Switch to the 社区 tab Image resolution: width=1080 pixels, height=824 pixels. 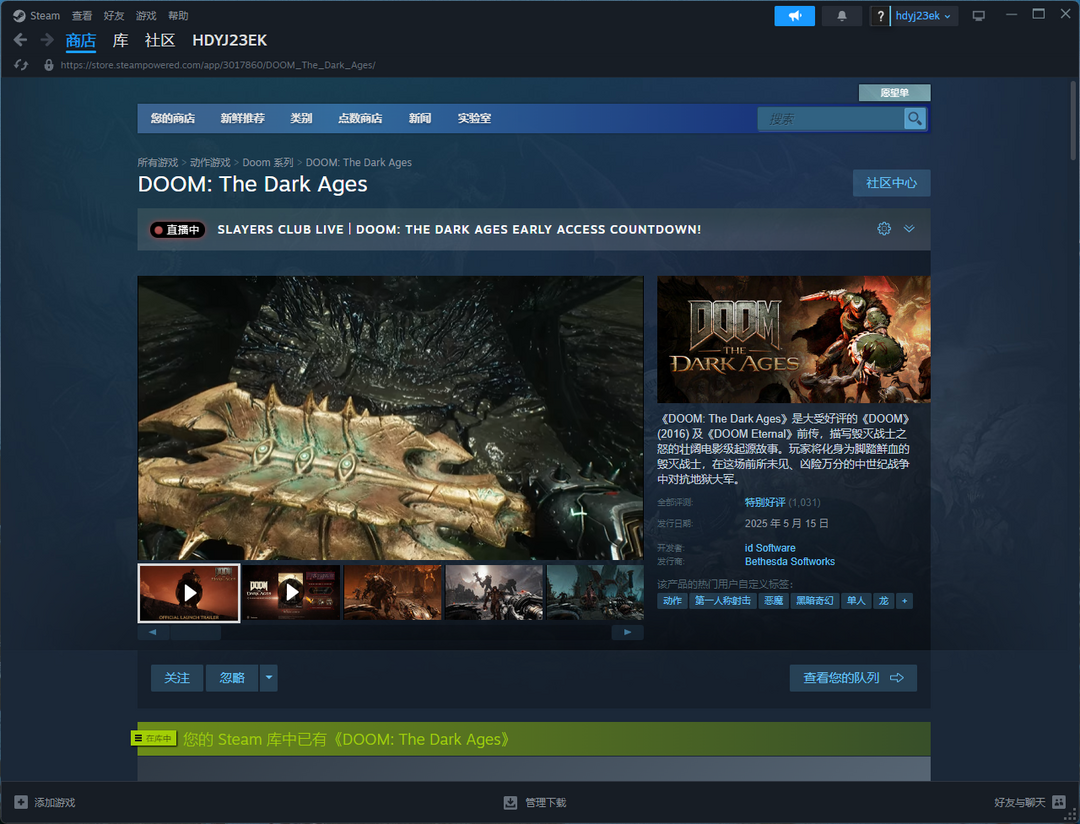160,41
